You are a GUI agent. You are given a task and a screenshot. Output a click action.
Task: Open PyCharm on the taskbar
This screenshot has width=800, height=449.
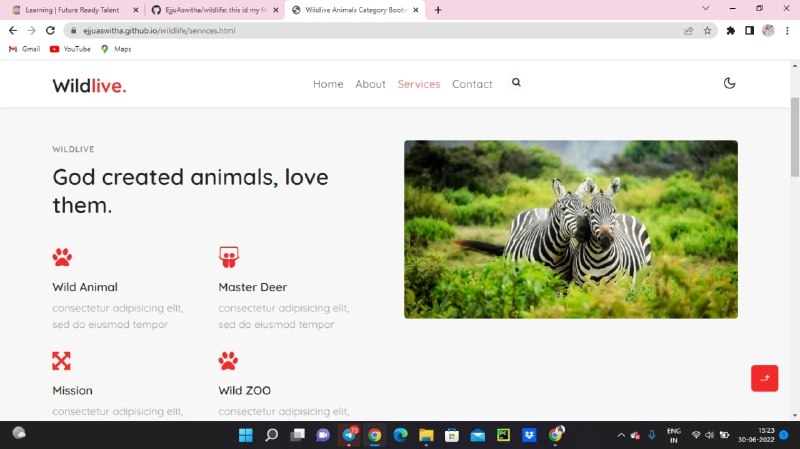pos(503,435)
